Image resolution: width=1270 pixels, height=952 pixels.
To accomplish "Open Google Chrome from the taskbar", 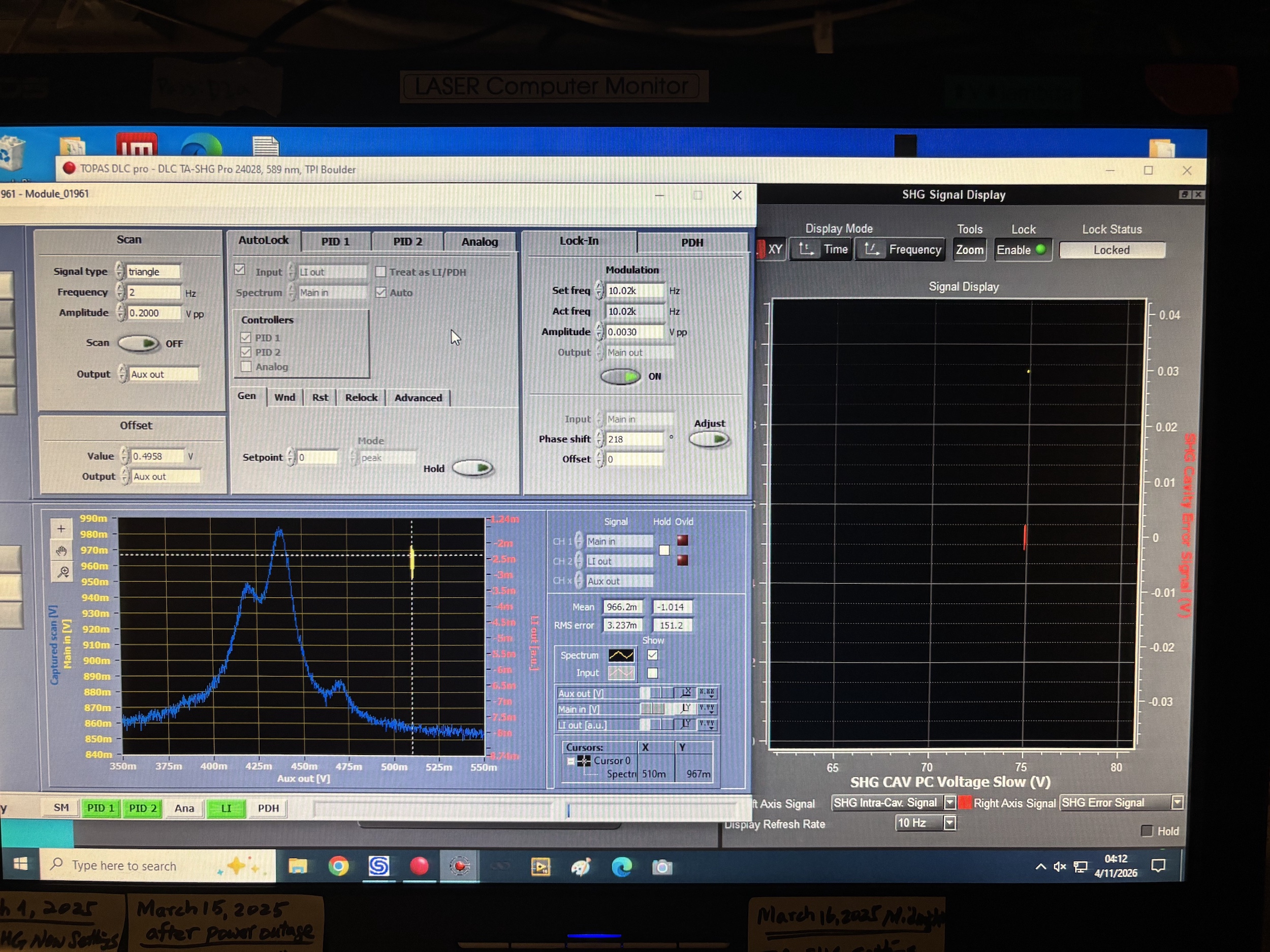I will coord(339,867).
